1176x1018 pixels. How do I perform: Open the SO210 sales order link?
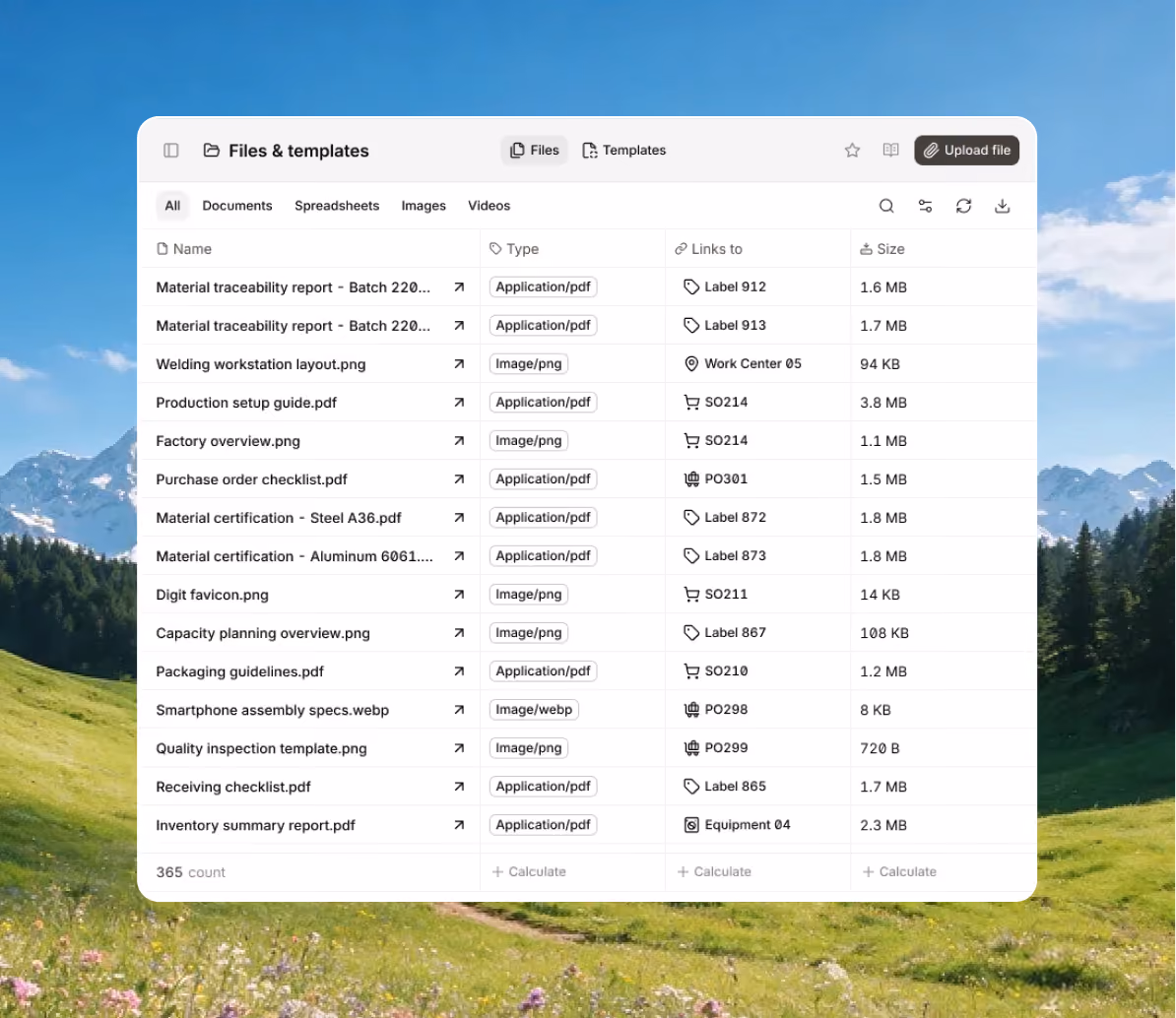pyautogui.click(x=715, y=670)
